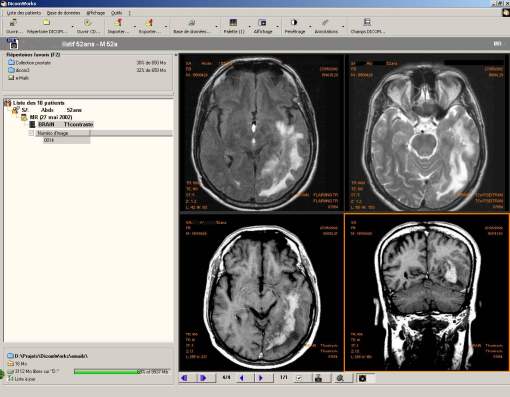Click the Exporter toolbar icon
The width and height of the screenshot is (510, 397).
(x=149, y=23)
